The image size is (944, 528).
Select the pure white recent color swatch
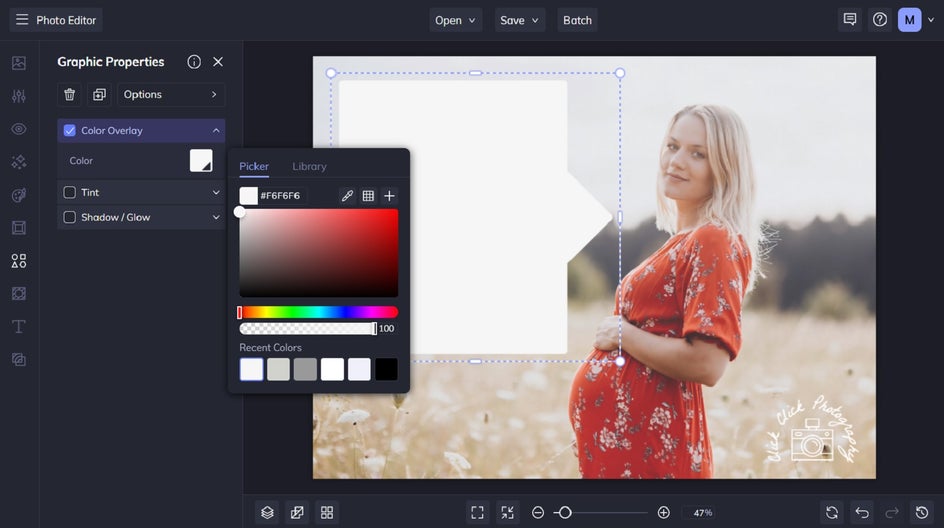[x=332, y=369]
